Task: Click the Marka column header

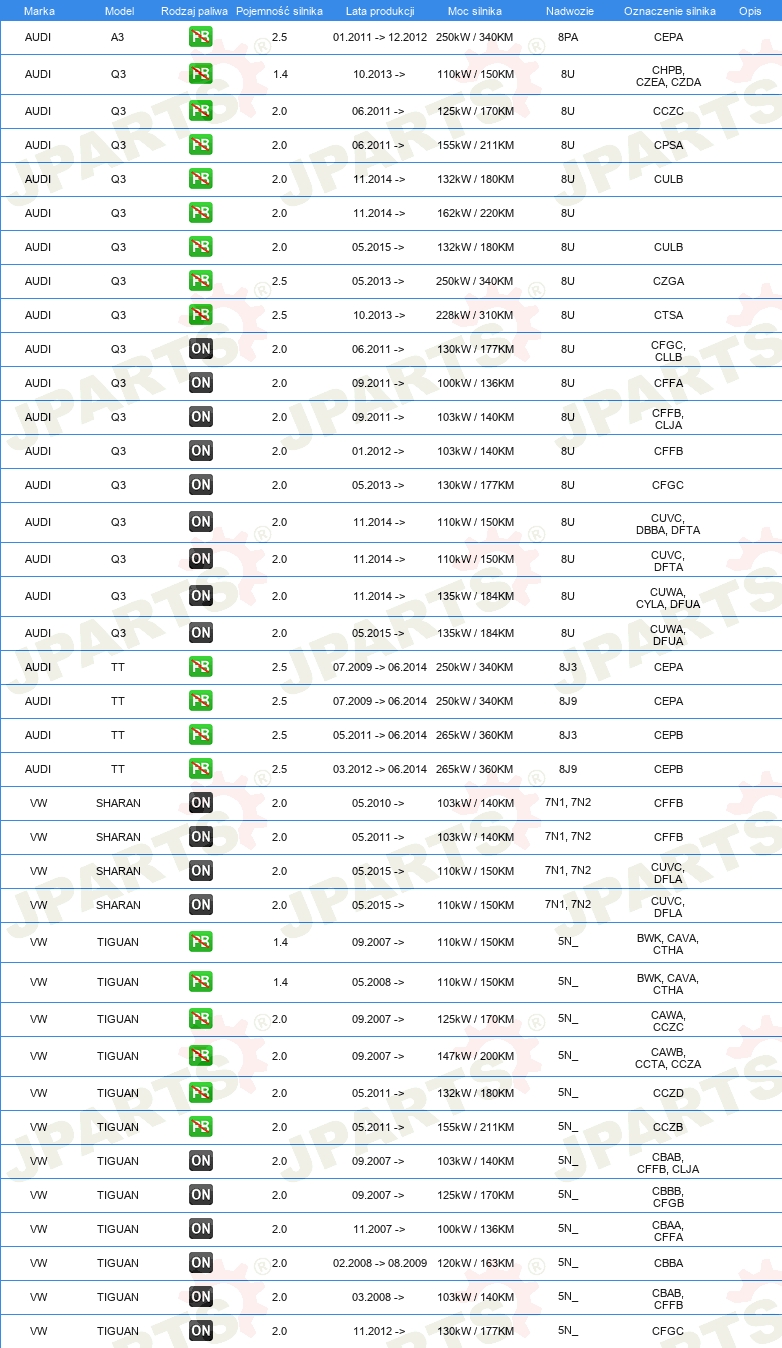Action: (39, 10)
